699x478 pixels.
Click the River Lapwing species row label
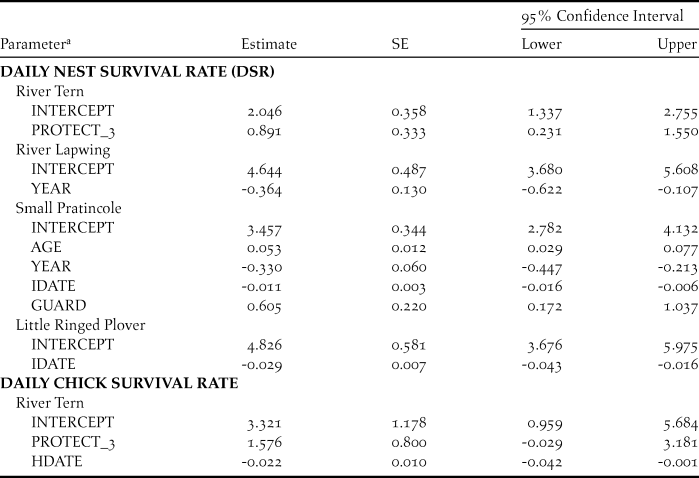pyautogui.click(x=60, y=149)
